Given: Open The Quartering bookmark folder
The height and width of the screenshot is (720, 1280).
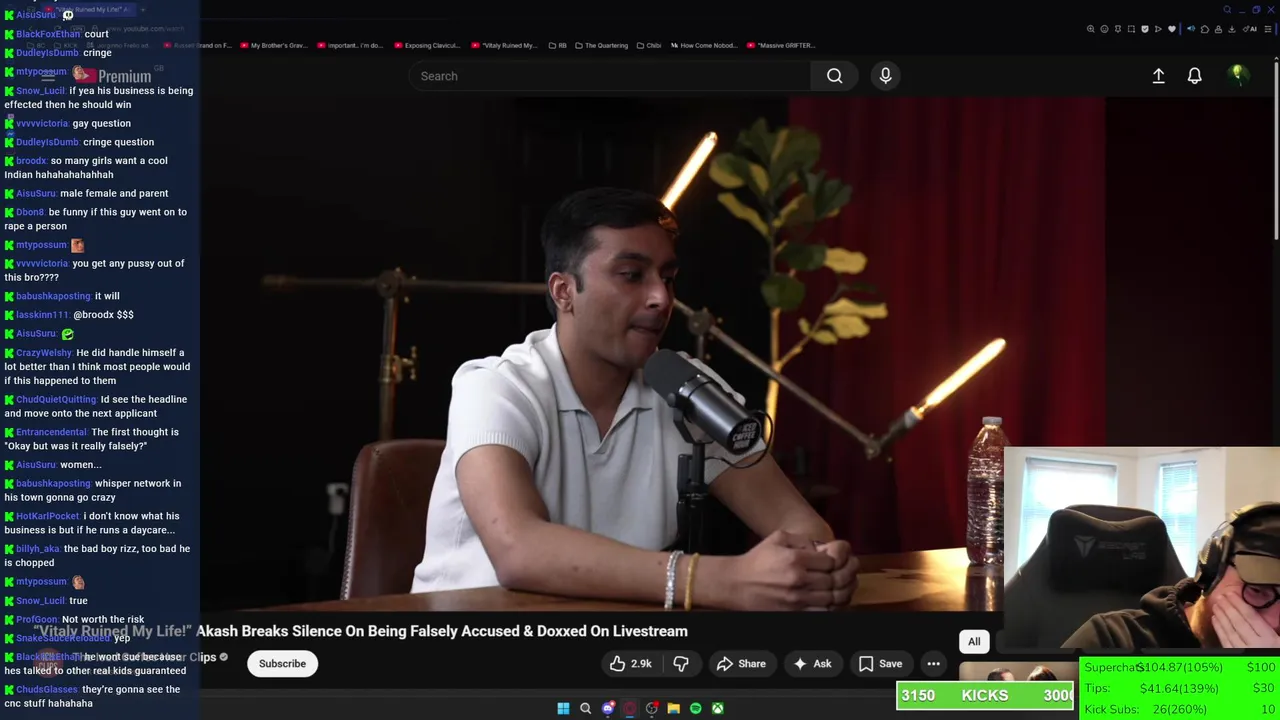Looking at the screenshot, I should pos(601,45).
